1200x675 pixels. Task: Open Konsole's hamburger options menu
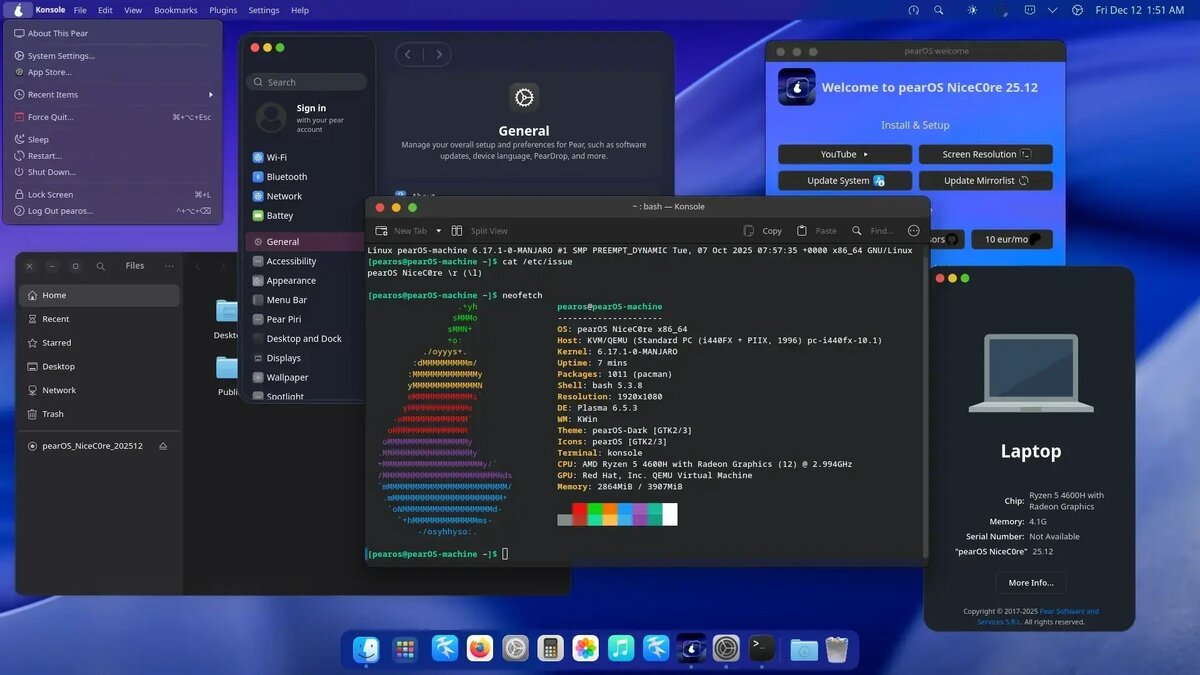(x=913, y=230)
